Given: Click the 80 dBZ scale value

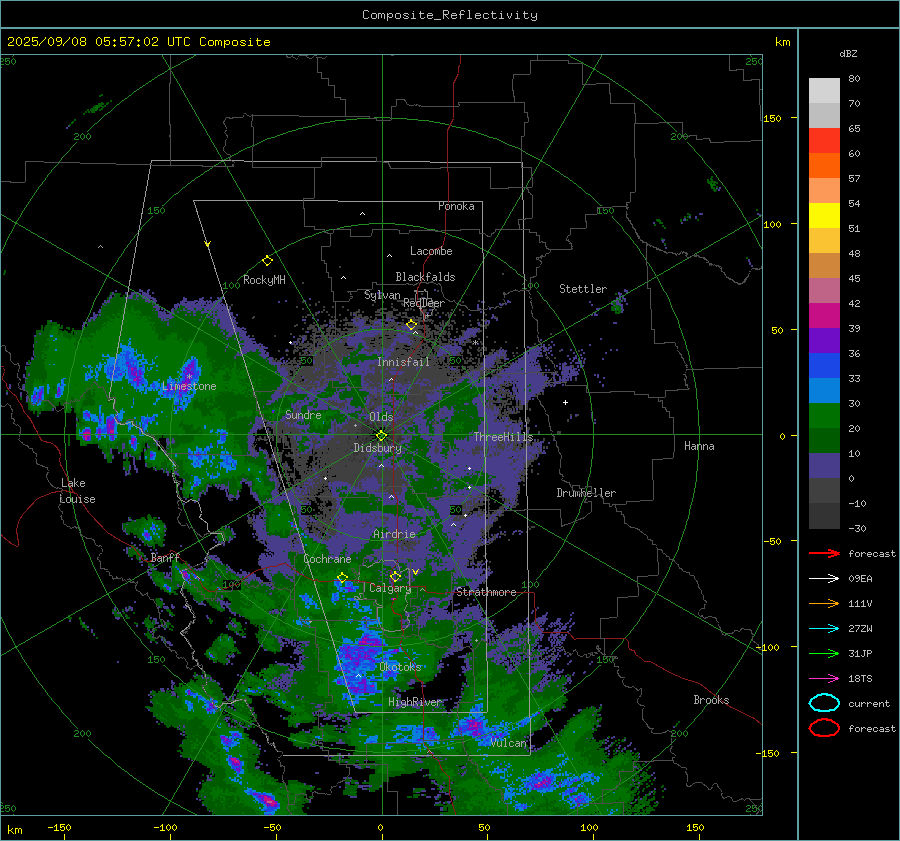Looking at the screenshot, I should (x=854, y=79).
